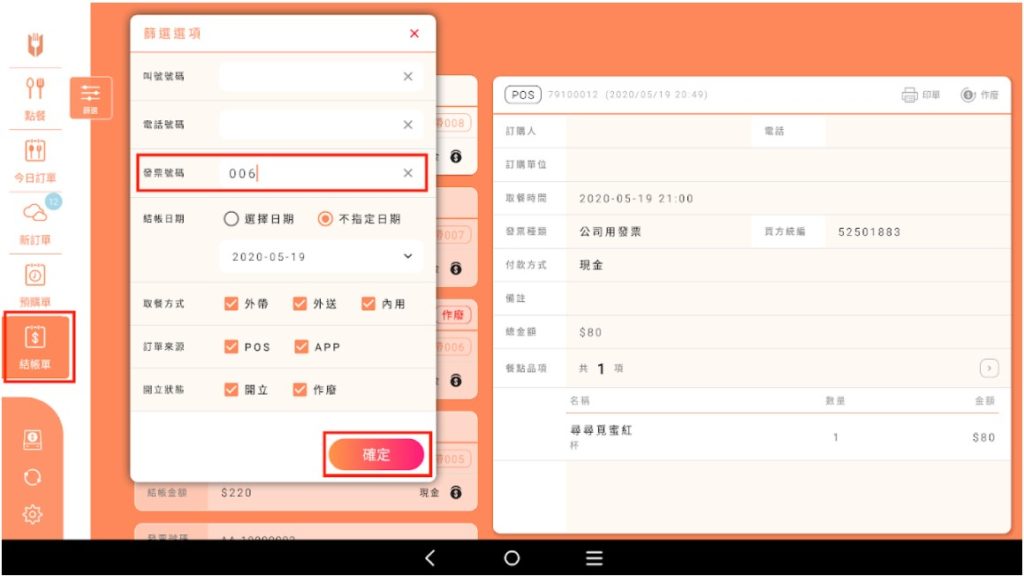Screen dimensions: 1024x576
Task: Select the 選擇日期 radio button
Action: [231, 219]
